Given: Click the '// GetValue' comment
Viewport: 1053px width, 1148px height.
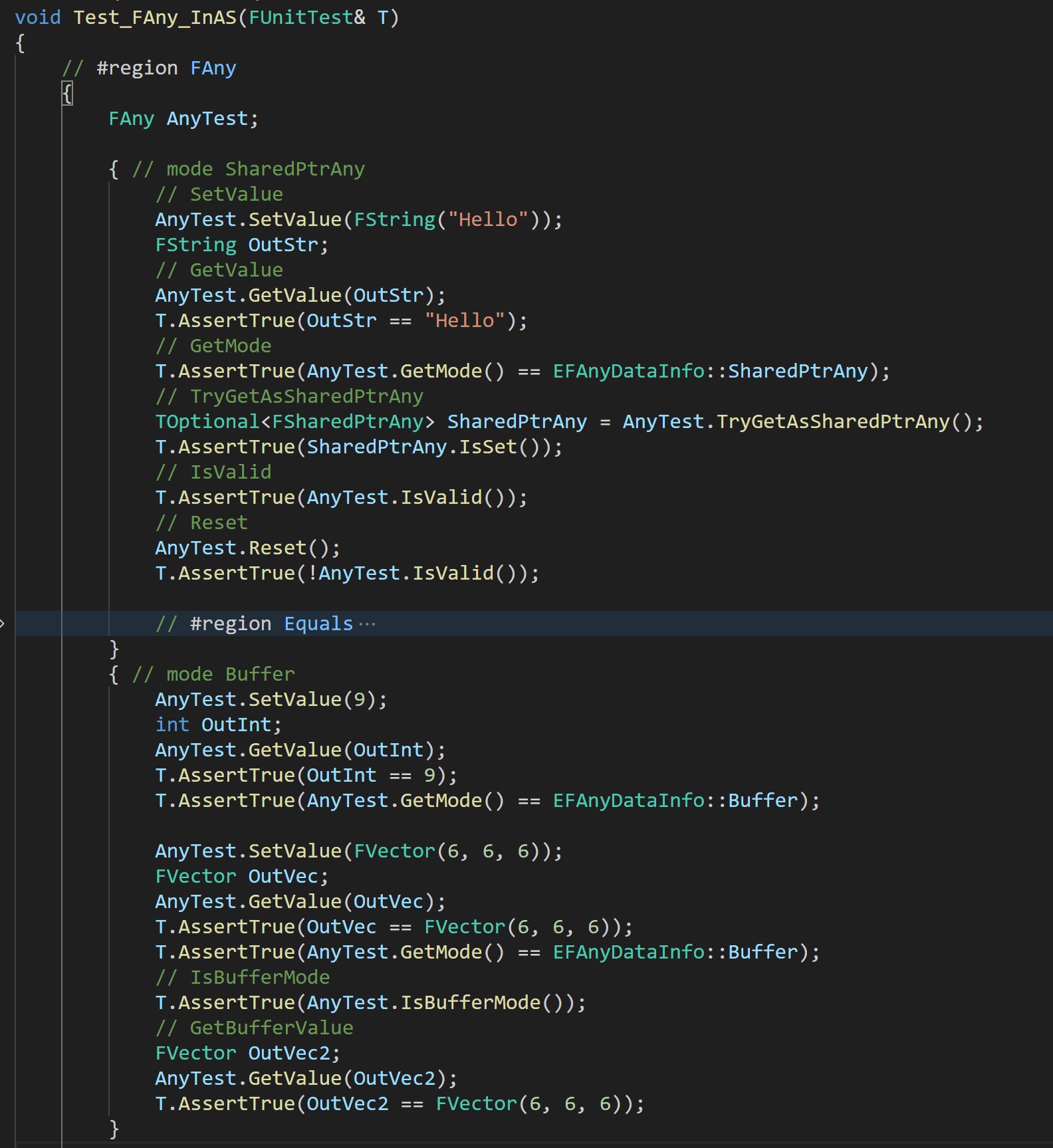Looking at the screenshot, I should 219,270.
